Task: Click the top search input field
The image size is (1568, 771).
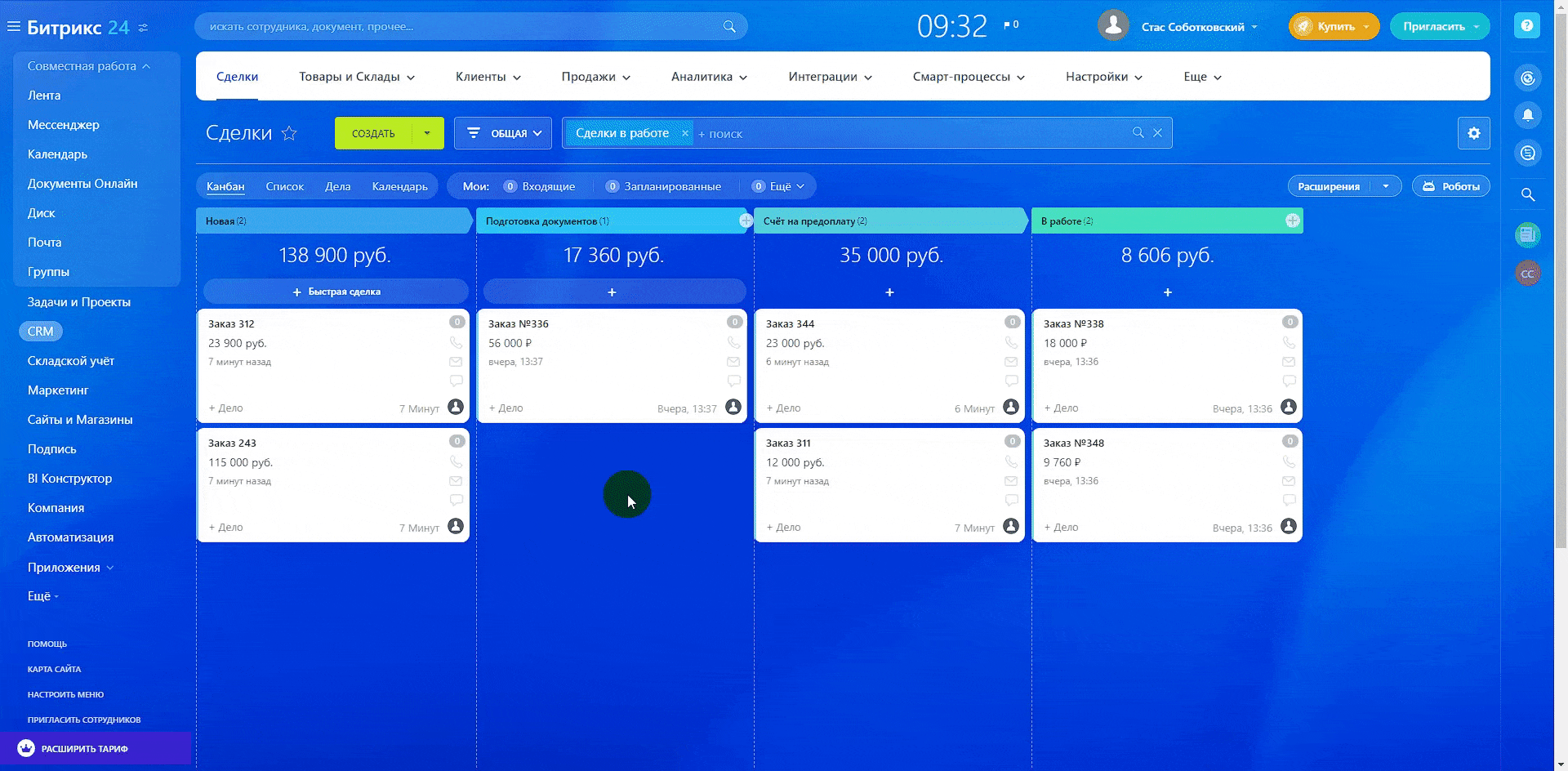Action: coord(461,26)
